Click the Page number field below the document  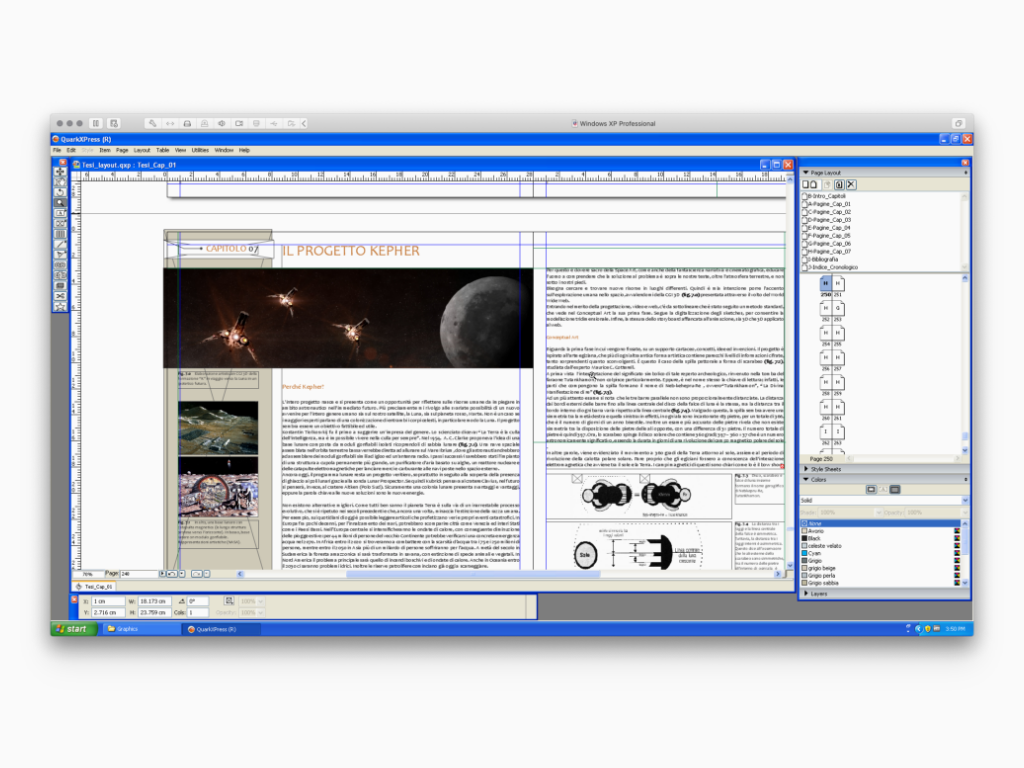click(x=139, y=574)
